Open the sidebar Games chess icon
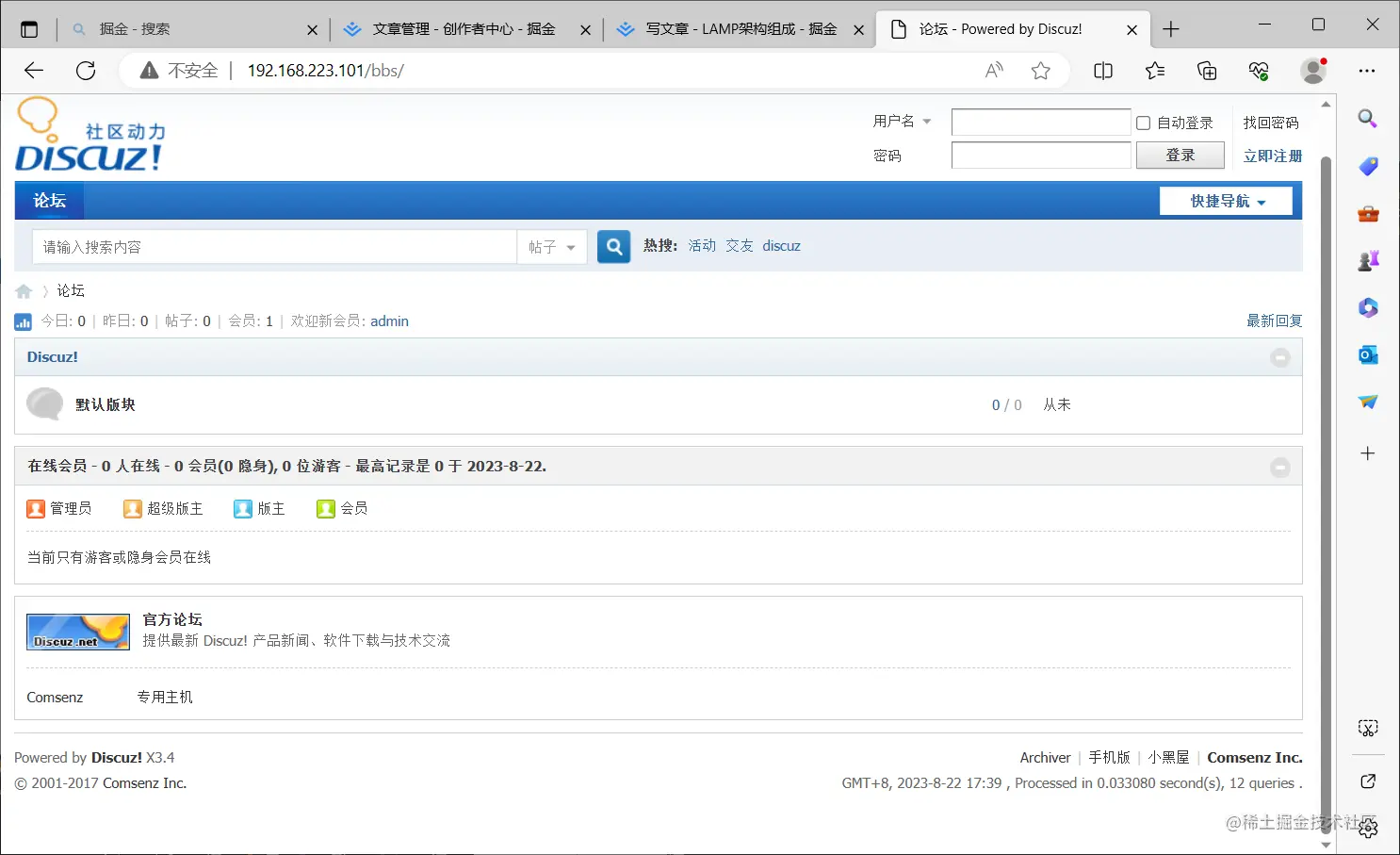Viewport: 1400px width, 855px height. tap(1368, 261)
